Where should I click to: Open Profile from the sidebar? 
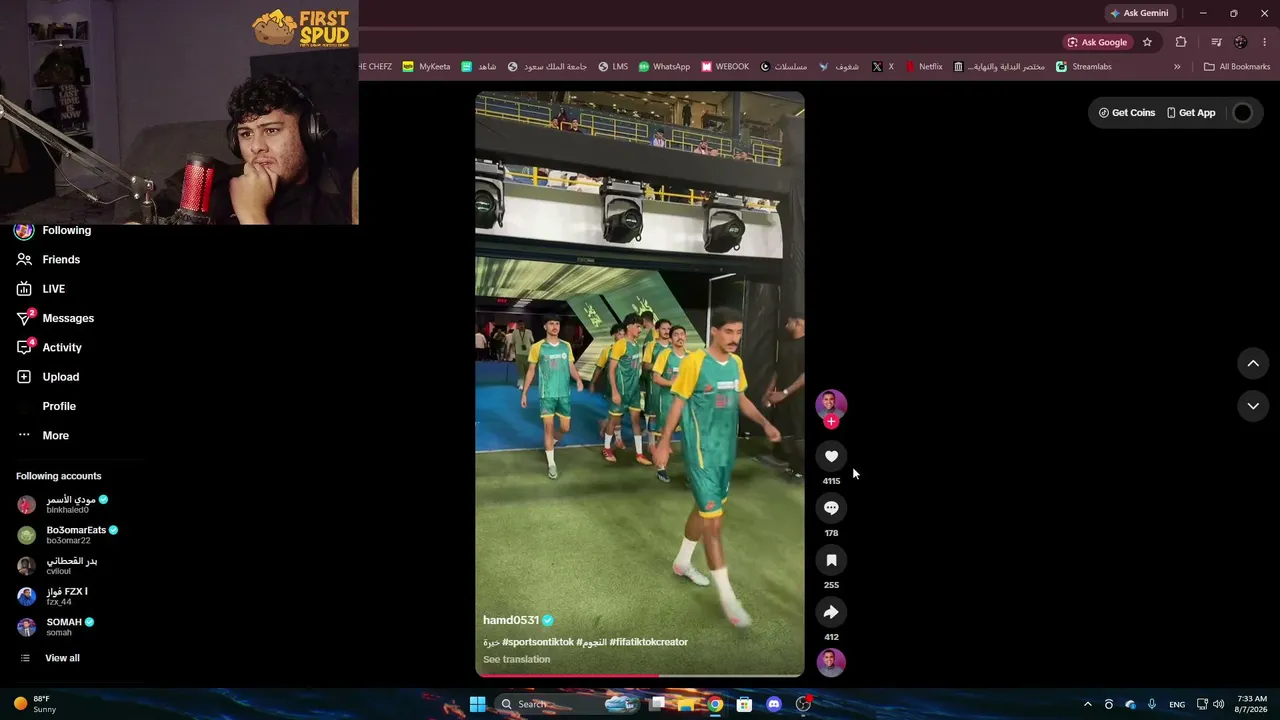point(59,406)
